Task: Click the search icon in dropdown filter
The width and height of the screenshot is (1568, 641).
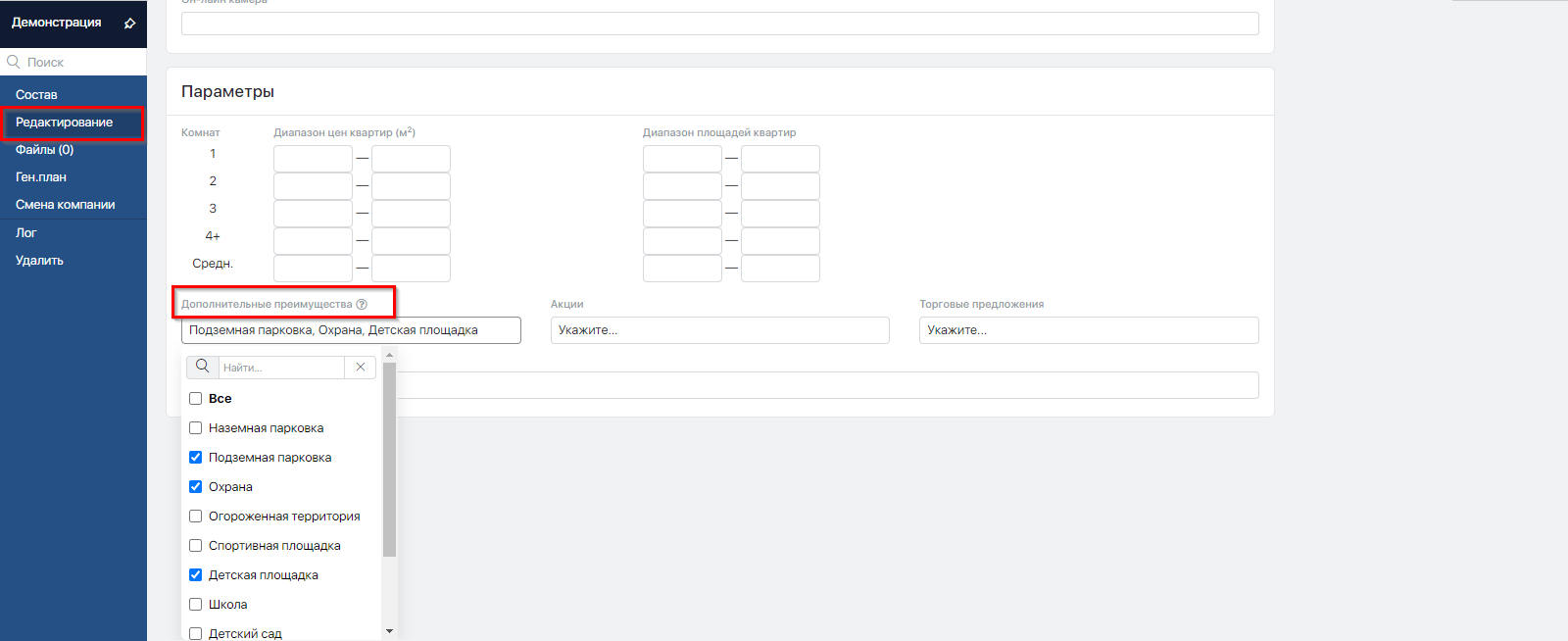Action: click(x=203, y=367)
